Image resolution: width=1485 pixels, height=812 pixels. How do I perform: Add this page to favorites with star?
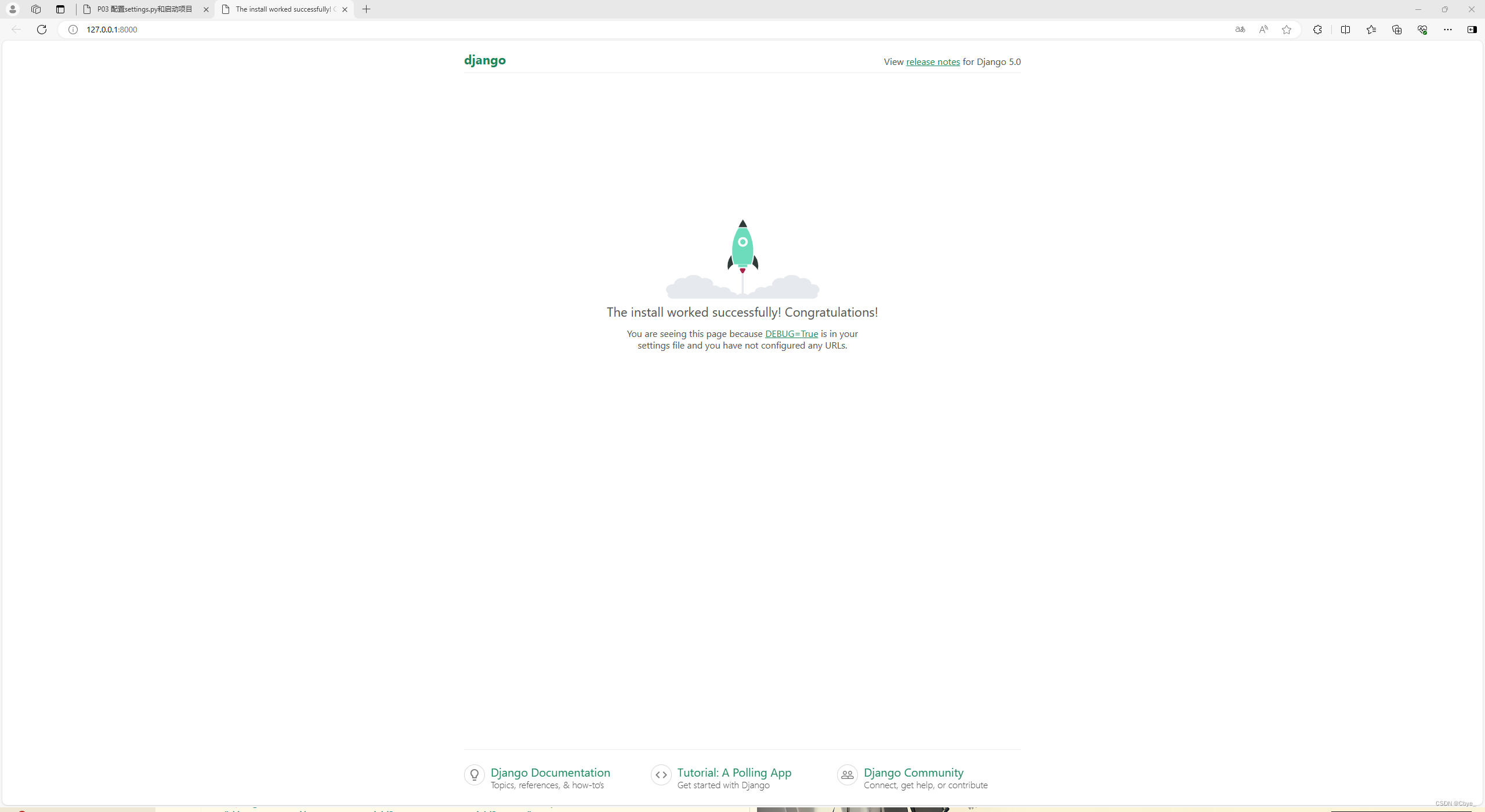tap(1287, 30)
